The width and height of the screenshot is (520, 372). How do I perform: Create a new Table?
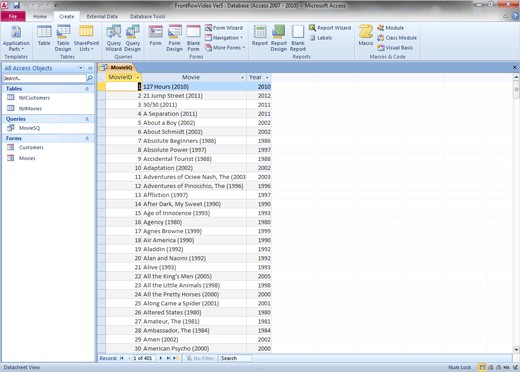click(x=44, y=36)
